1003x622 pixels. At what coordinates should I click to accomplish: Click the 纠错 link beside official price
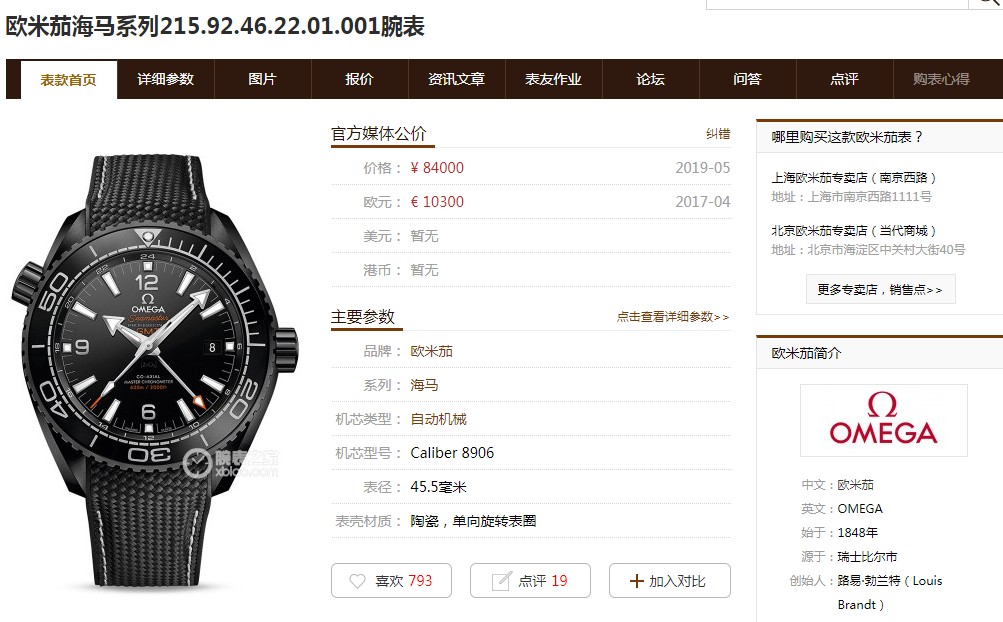pyautogui.click(x=718, y=134)
